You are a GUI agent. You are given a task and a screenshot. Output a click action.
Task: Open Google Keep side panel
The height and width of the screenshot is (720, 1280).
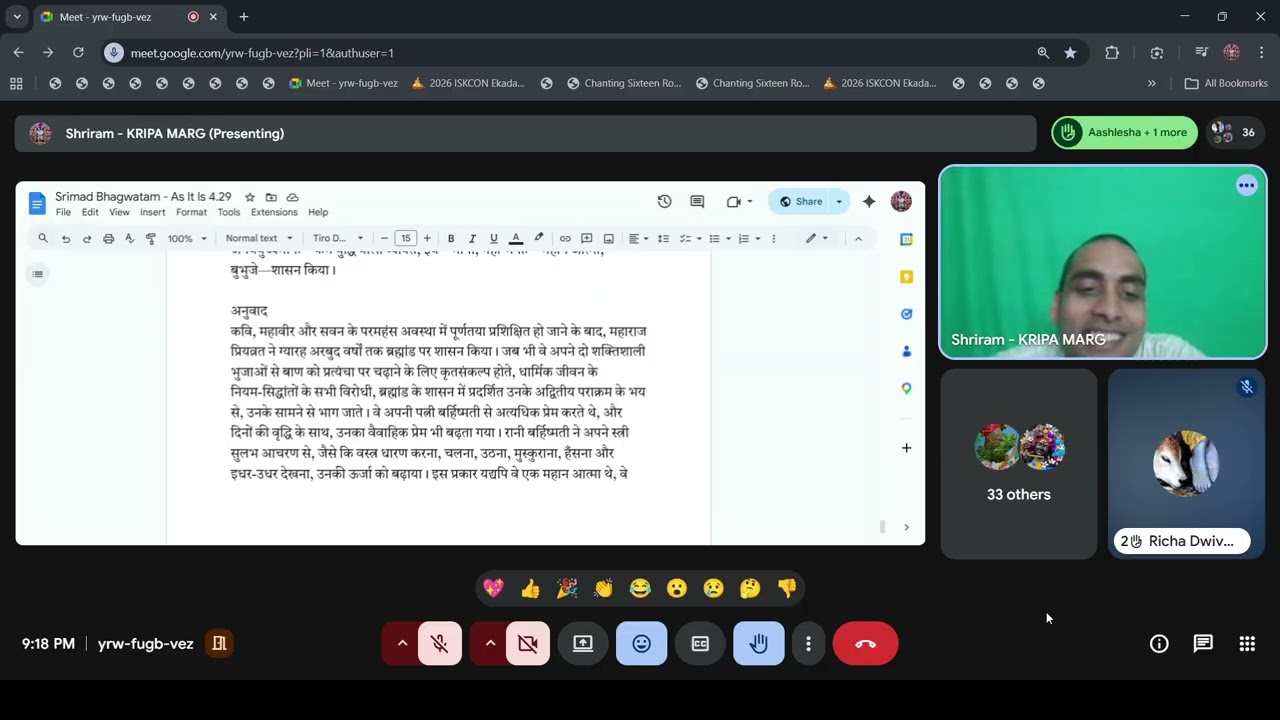(906, 277)
